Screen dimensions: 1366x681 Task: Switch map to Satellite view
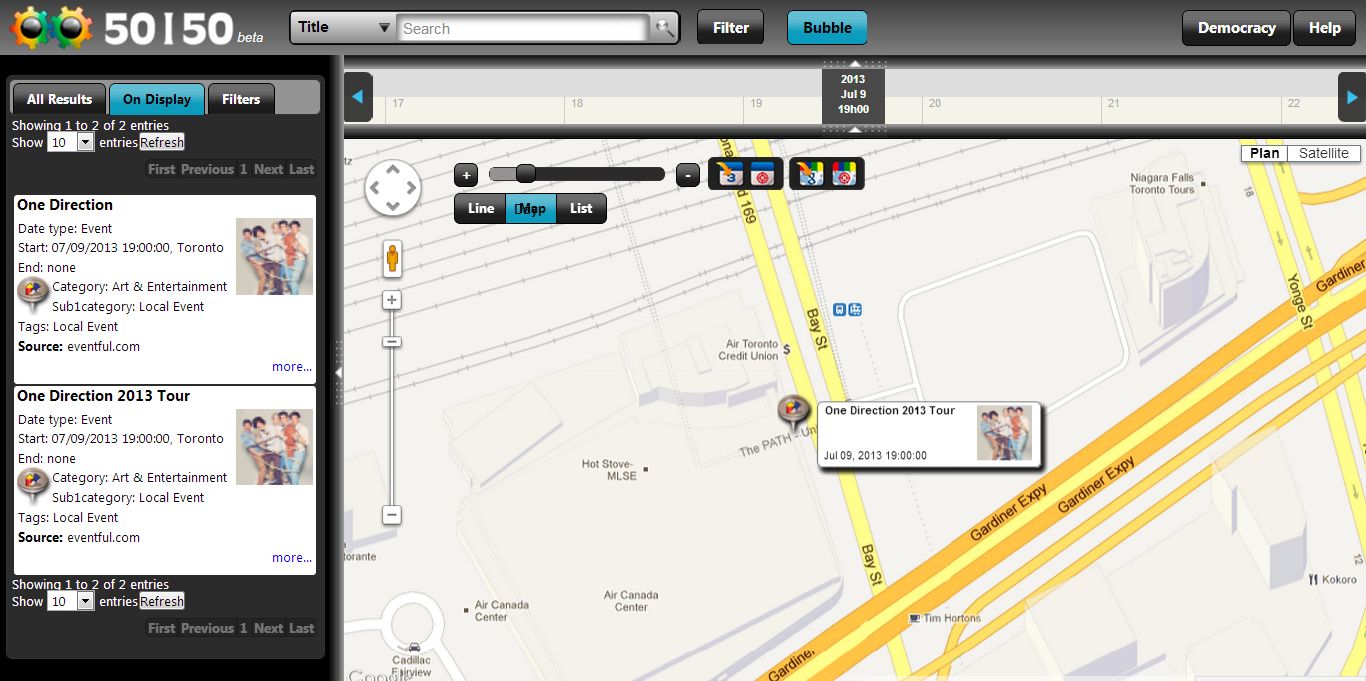pyautogui.click(x=1324, y=153)
